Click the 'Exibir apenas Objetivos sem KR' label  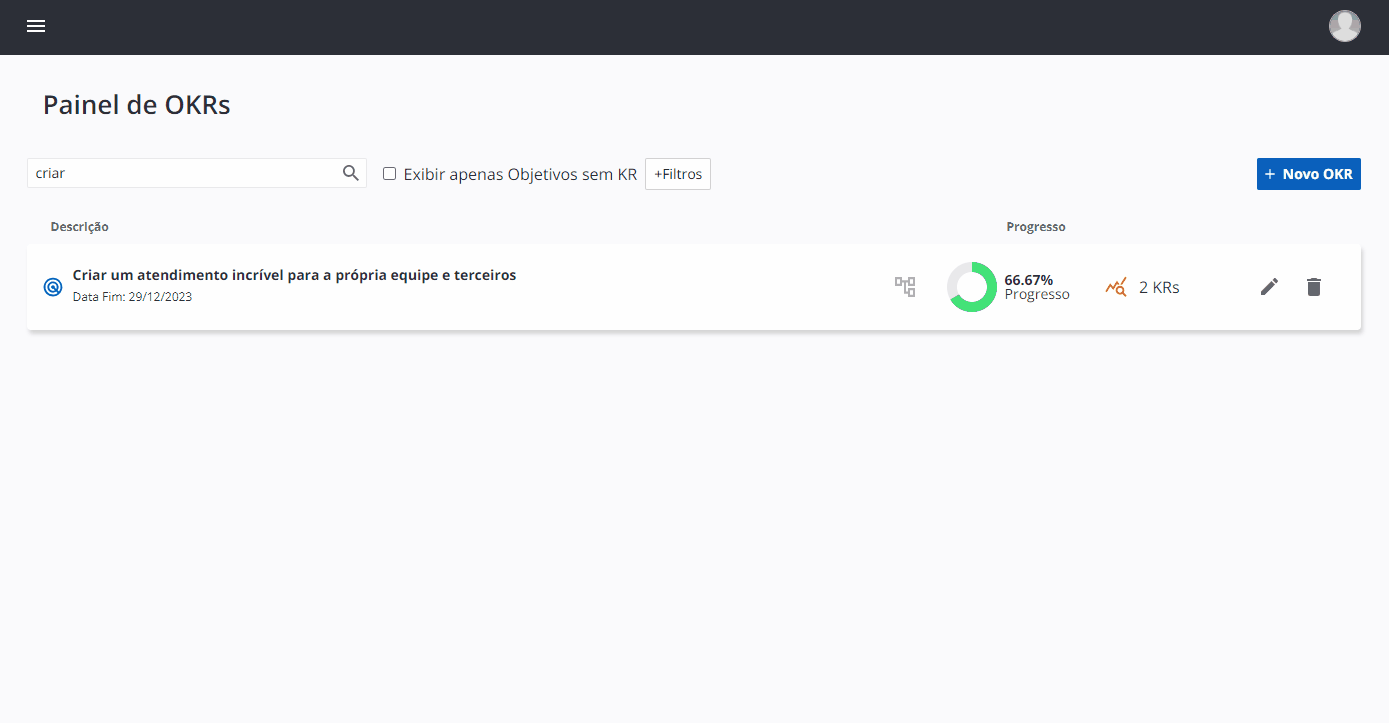coord(520,174)
